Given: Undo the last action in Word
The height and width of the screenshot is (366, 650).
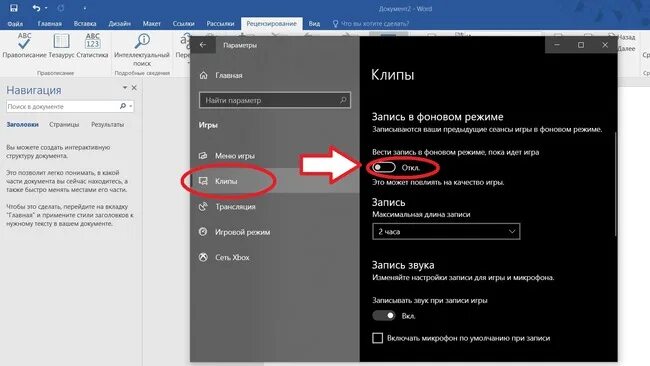Looking at the screenshot, I should pyautogui.click(x=36, y=8).
